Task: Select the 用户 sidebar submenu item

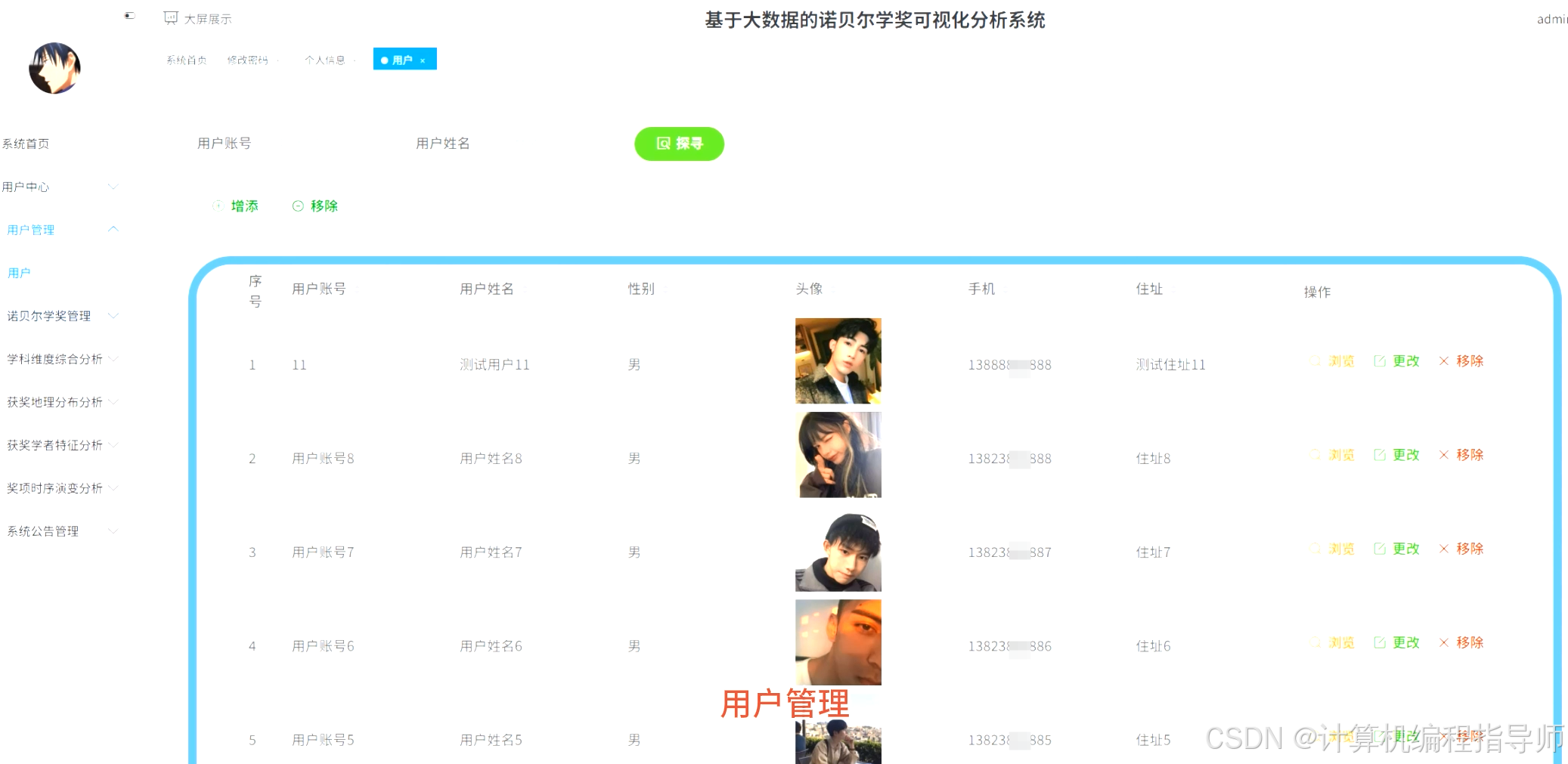Action: click(x=19, y=273)
